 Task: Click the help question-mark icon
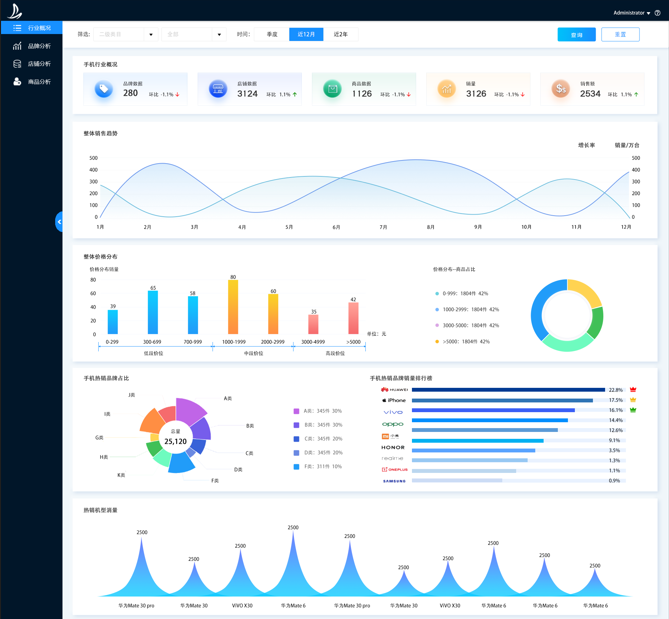click(x=657, y=13)
